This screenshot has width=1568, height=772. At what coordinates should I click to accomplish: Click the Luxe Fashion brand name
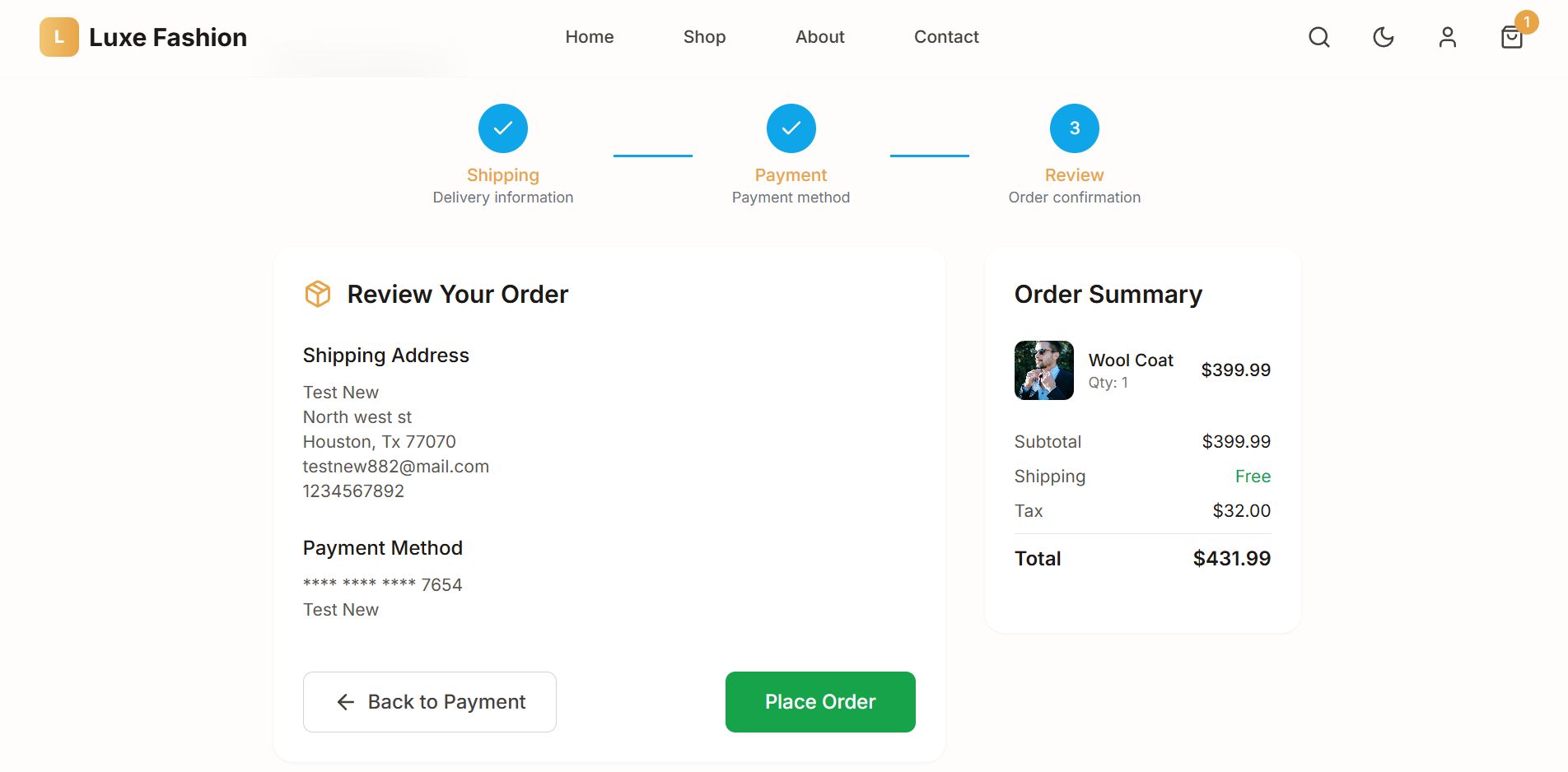(x=168, y=37)
